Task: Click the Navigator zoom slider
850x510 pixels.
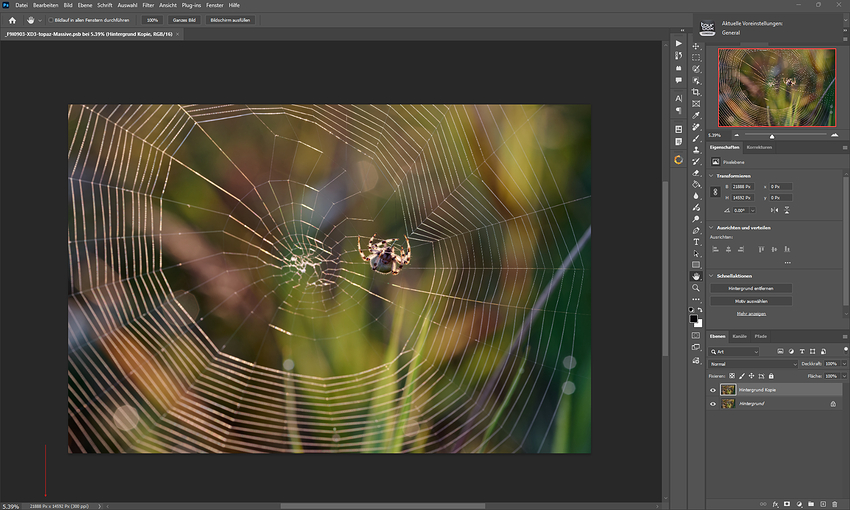Action: [x=772, y=135]
